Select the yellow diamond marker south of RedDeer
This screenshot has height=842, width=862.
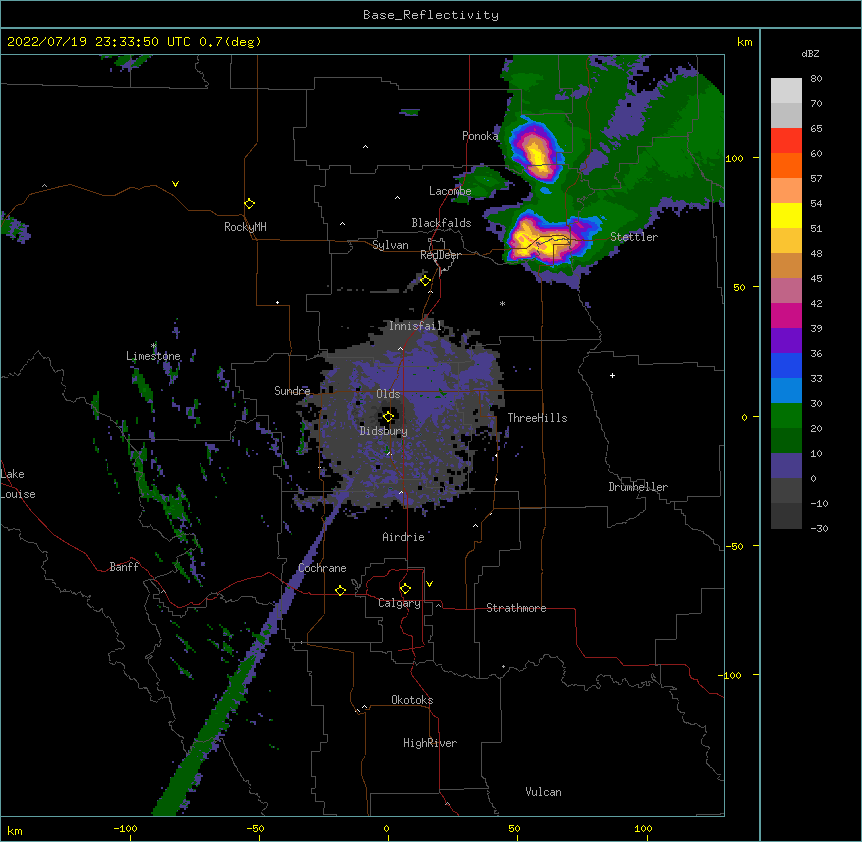(x=426, y=281)
